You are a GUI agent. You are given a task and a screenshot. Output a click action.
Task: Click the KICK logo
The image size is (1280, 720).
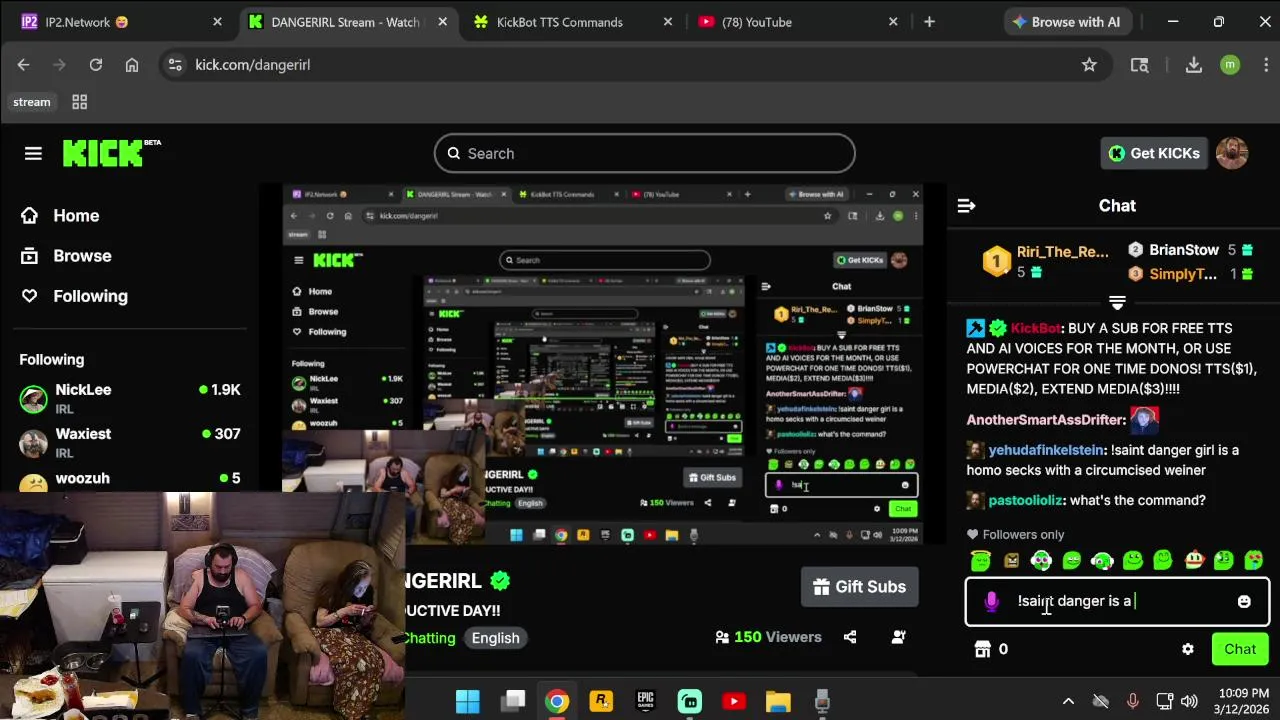click(x=111, y=153)
